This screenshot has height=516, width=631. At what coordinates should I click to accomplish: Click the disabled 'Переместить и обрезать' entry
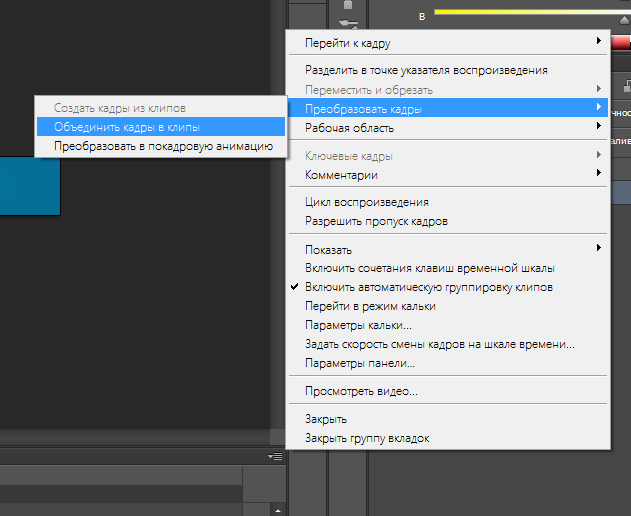[x=448, y=90]
